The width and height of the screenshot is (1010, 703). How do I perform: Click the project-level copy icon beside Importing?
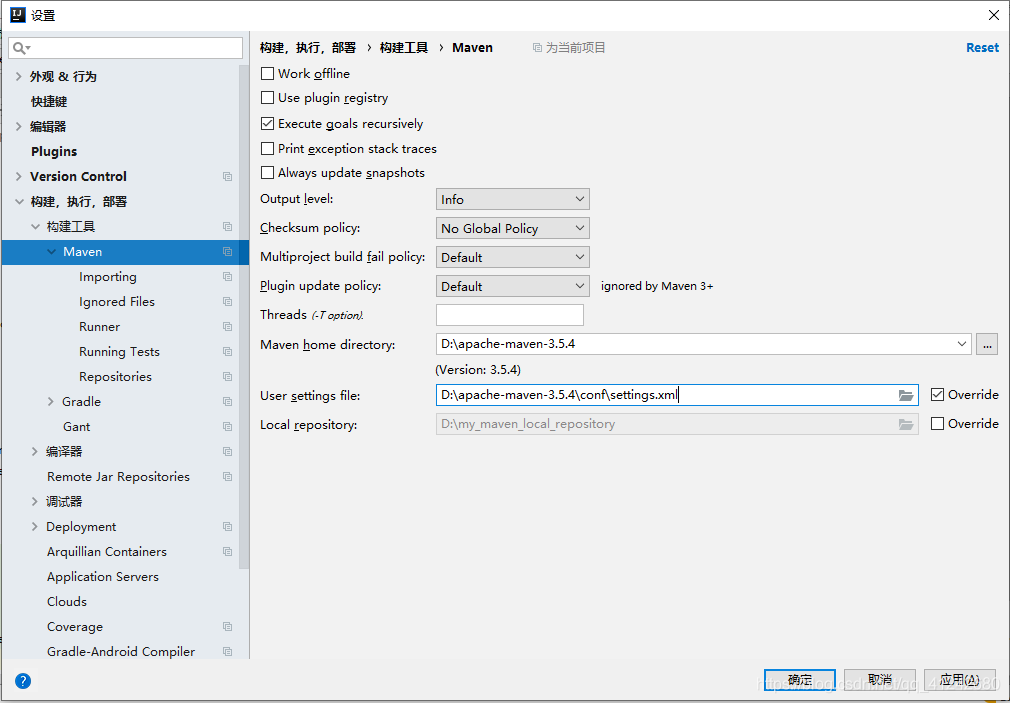click(227, 276)
